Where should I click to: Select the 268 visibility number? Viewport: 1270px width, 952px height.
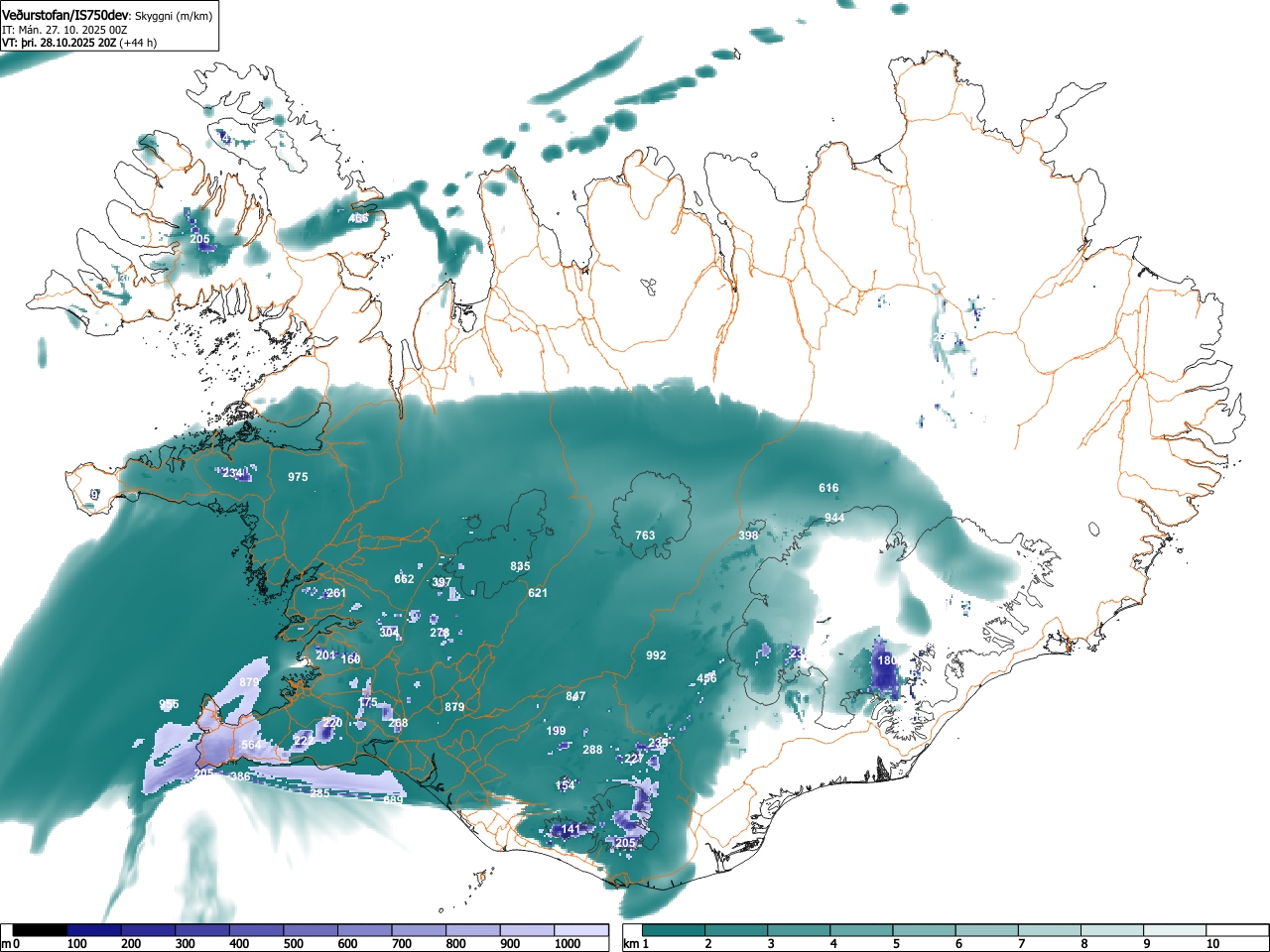[x=398, y=724]
